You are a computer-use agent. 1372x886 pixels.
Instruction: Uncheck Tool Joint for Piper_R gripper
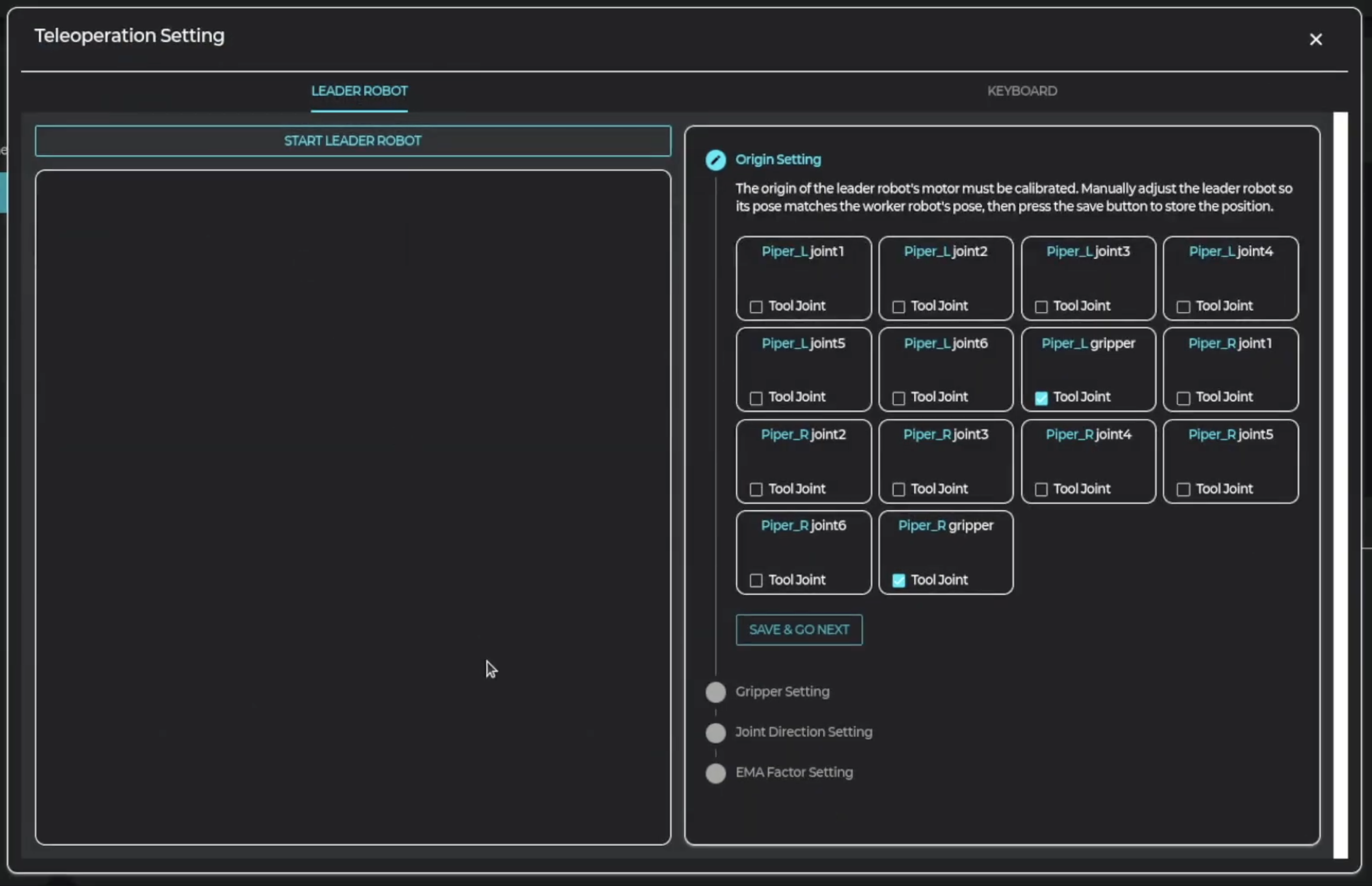(898, 580)
